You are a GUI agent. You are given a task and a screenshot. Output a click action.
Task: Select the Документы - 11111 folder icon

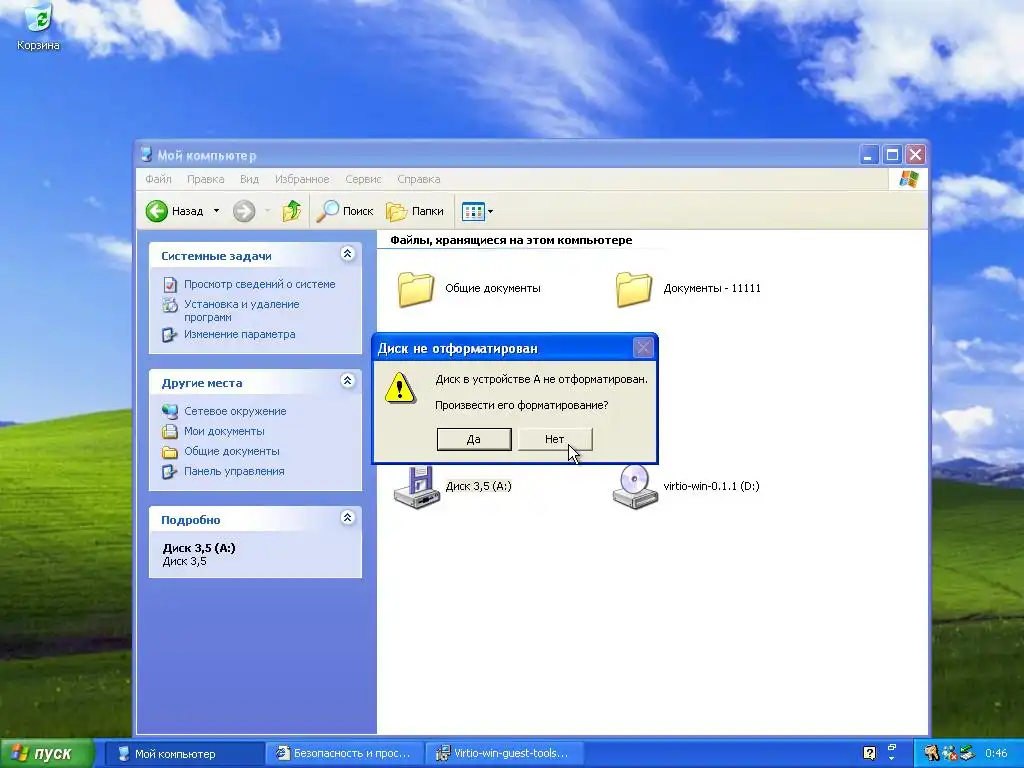click(x=633, y=289)
